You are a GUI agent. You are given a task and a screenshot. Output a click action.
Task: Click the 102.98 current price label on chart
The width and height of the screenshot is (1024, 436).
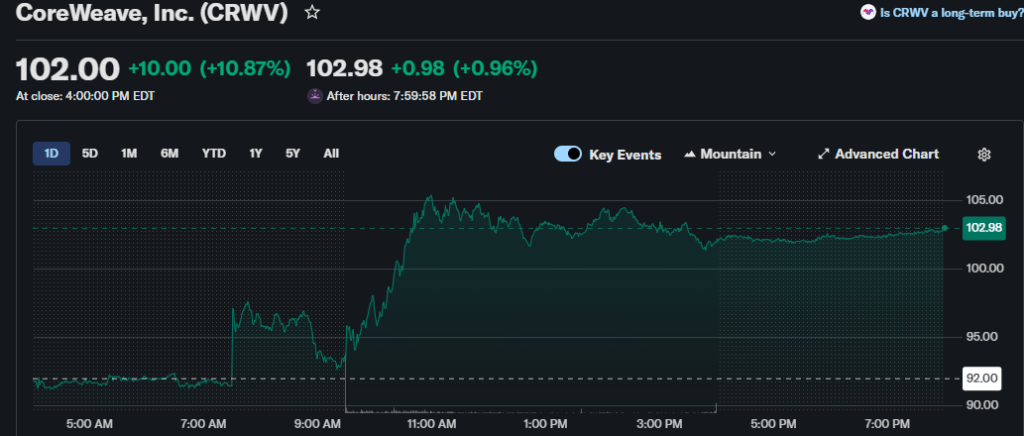[x=981, y=228]
